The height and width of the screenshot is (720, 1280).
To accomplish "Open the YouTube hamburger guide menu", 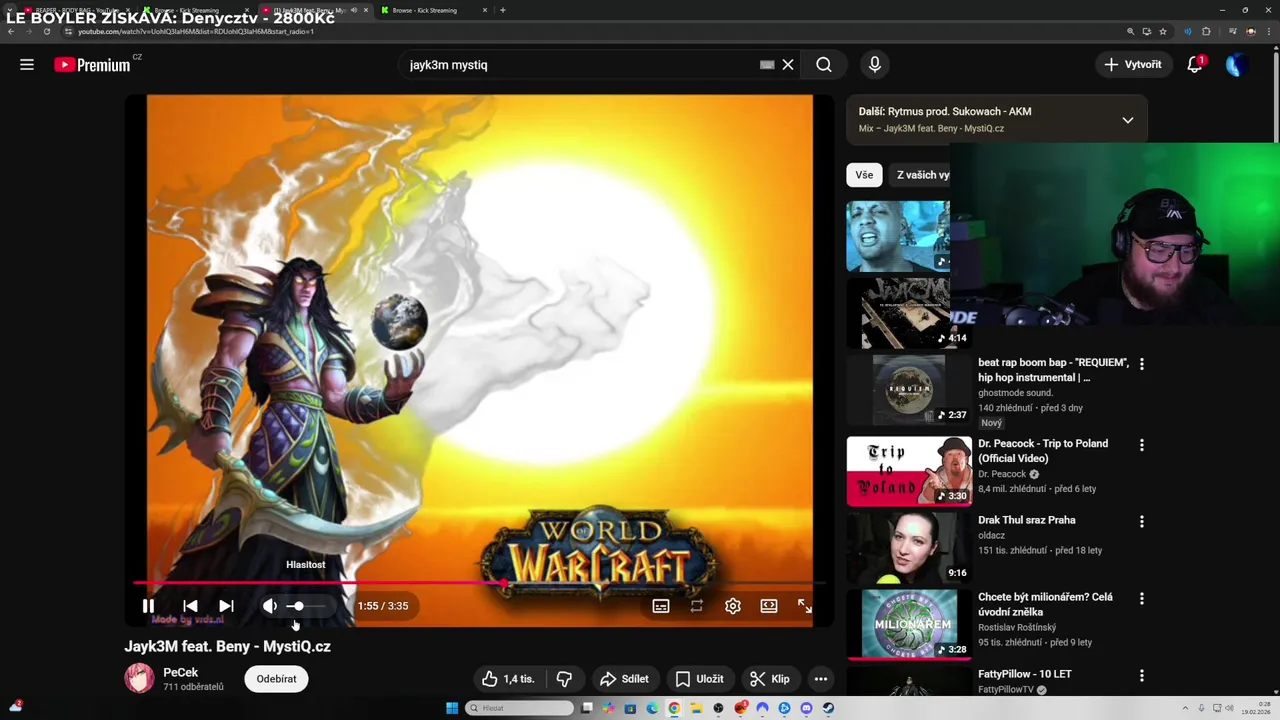I will 27,65.
